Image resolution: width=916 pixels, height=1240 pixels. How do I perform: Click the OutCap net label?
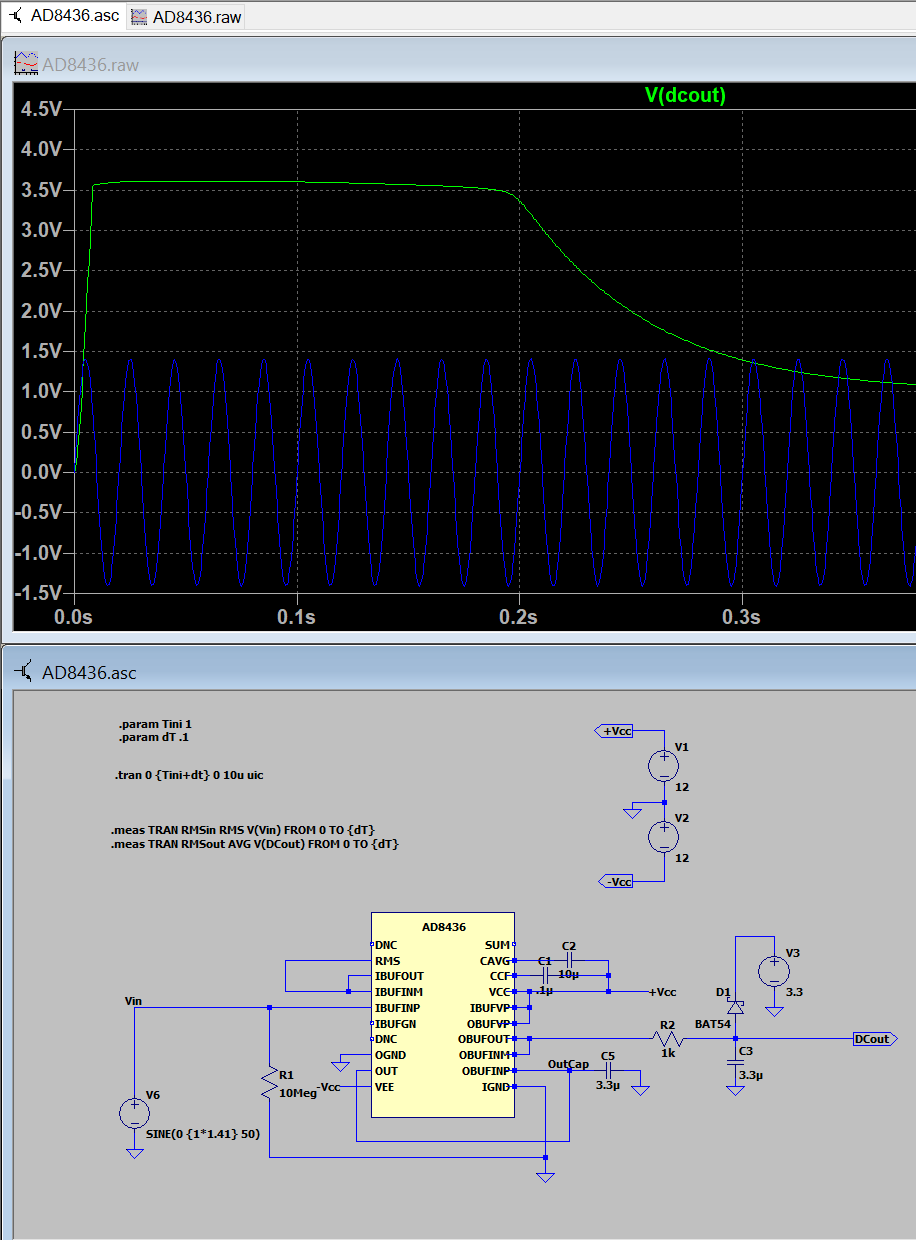coord(568,1064)
